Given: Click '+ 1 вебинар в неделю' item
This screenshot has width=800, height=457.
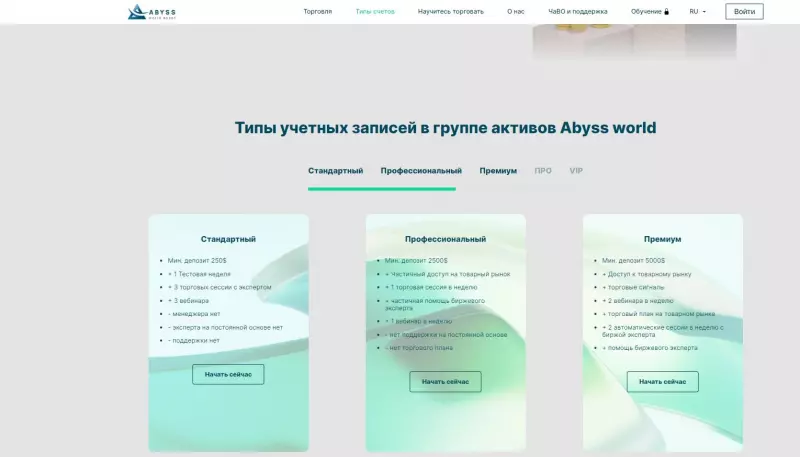Looking at the screenshot, I should [418, 321].
